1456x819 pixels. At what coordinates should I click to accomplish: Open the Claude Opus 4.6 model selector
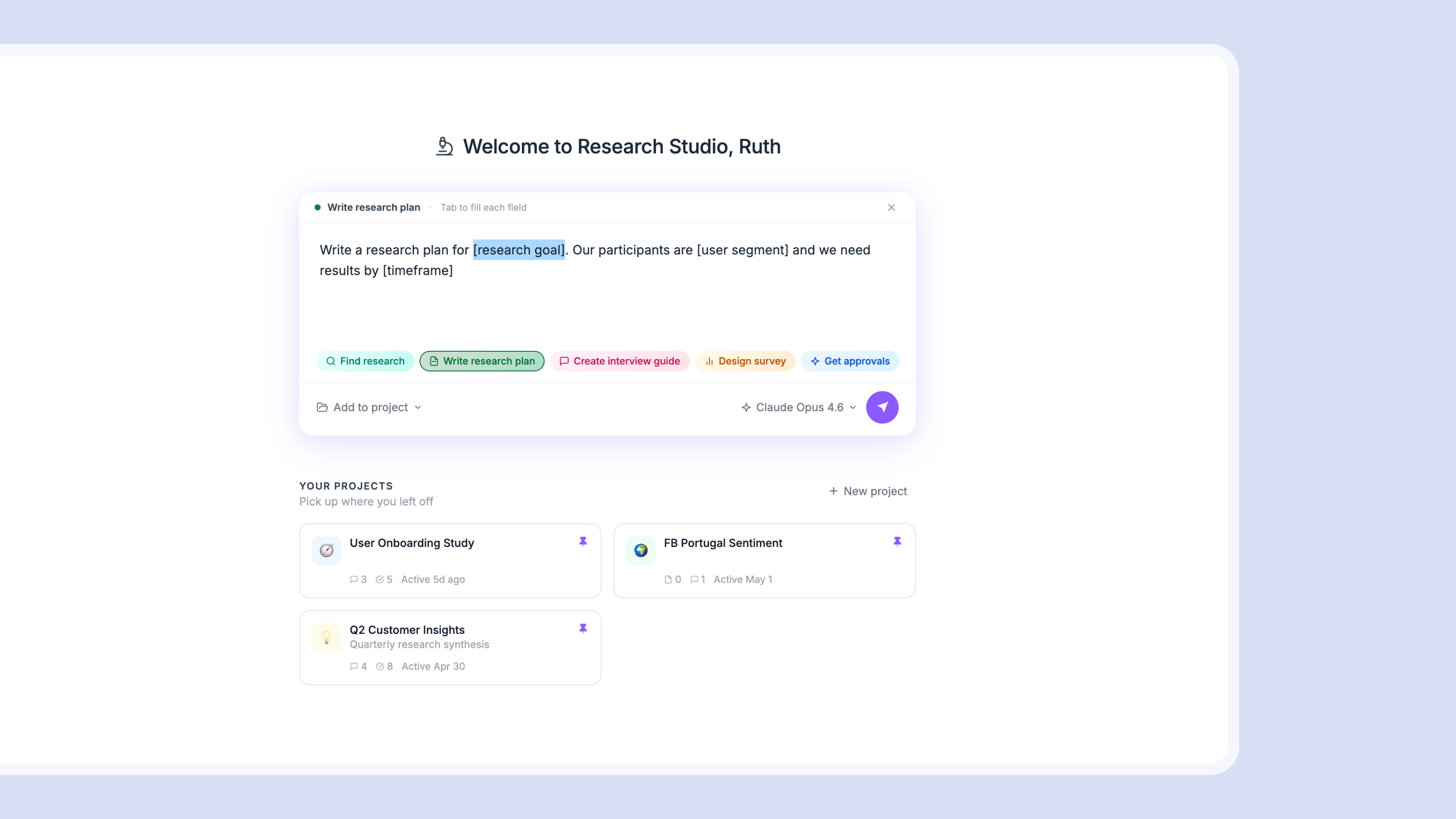[799, 408]
